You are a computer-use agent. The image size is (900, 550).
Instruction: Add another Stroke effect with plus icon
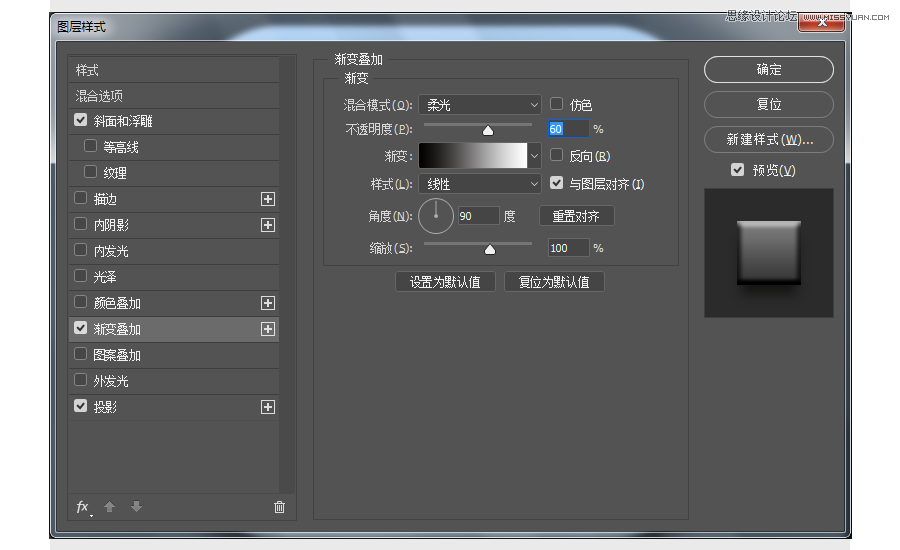(x=267, y=199)
